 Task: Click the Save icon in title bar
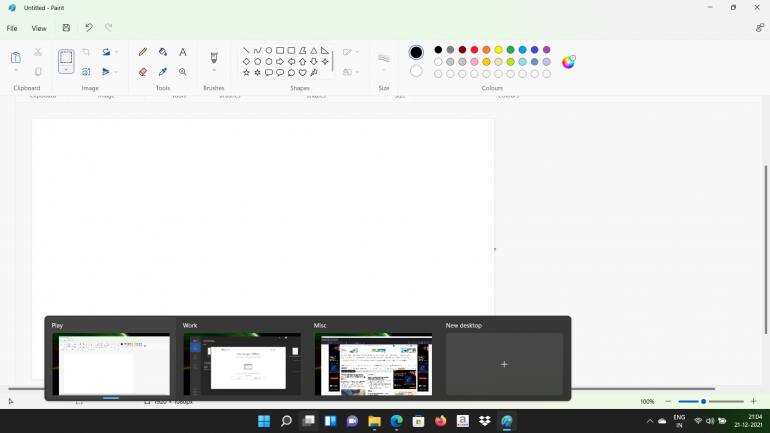[x=66, y=28]
